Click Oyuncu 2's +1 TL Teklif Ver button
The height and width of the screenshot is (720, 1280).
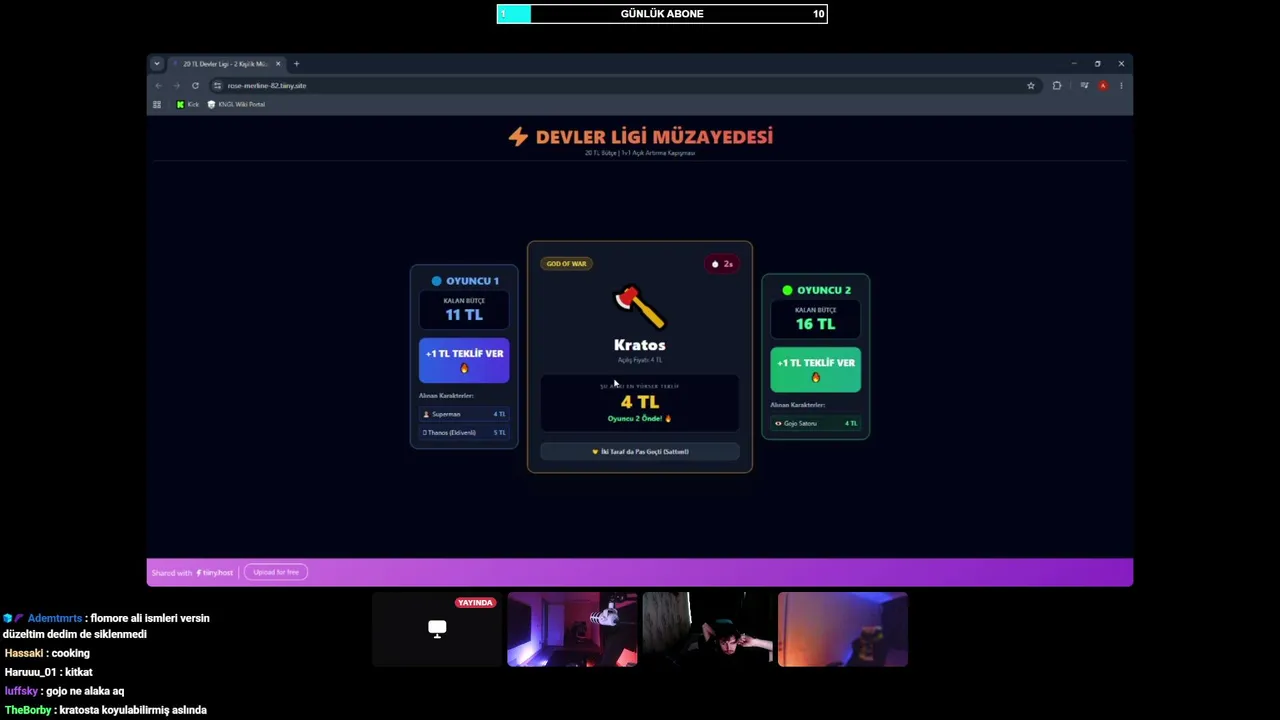click(x=815, y=370)
